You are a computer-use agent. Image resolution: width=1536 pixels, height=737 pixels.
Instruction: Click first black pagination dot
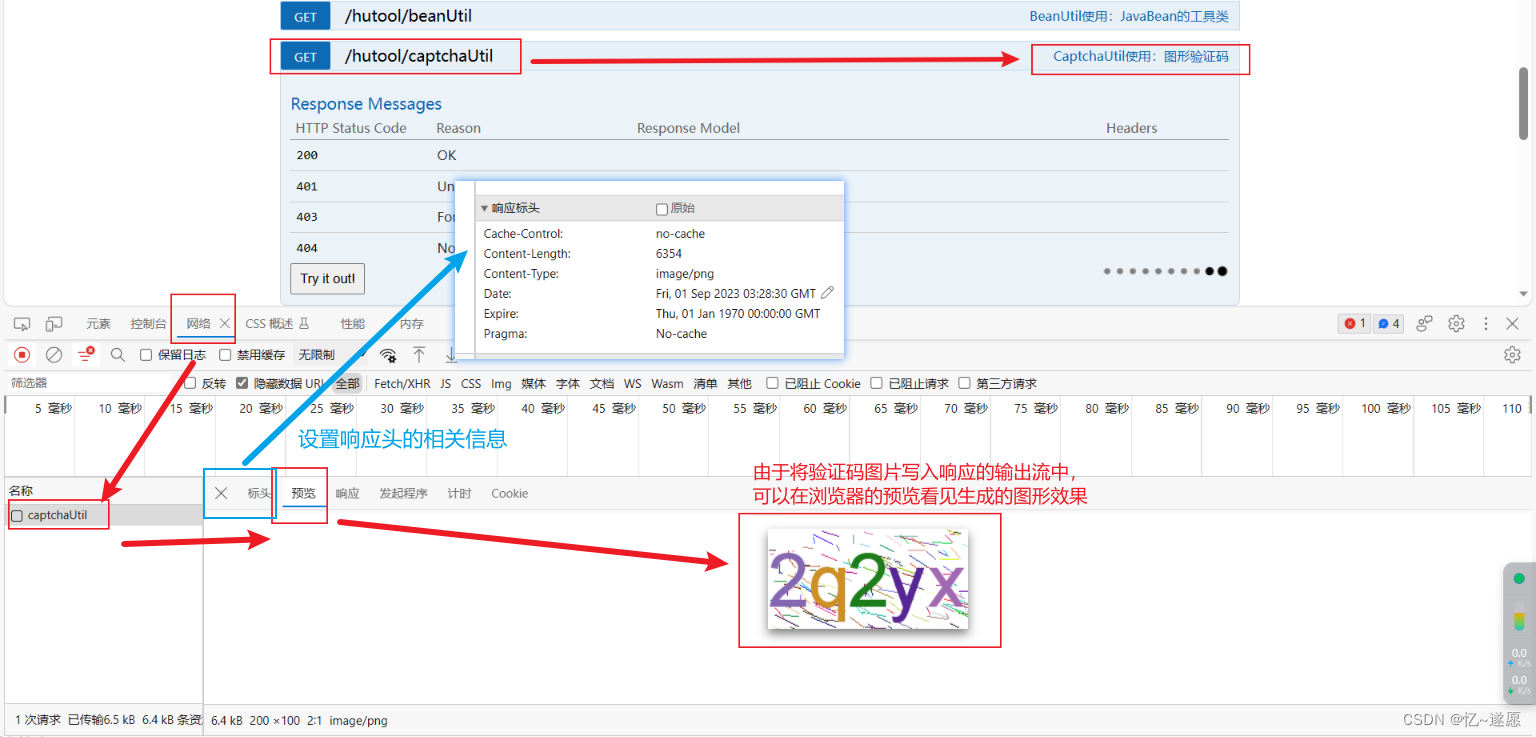(1210, 271)
